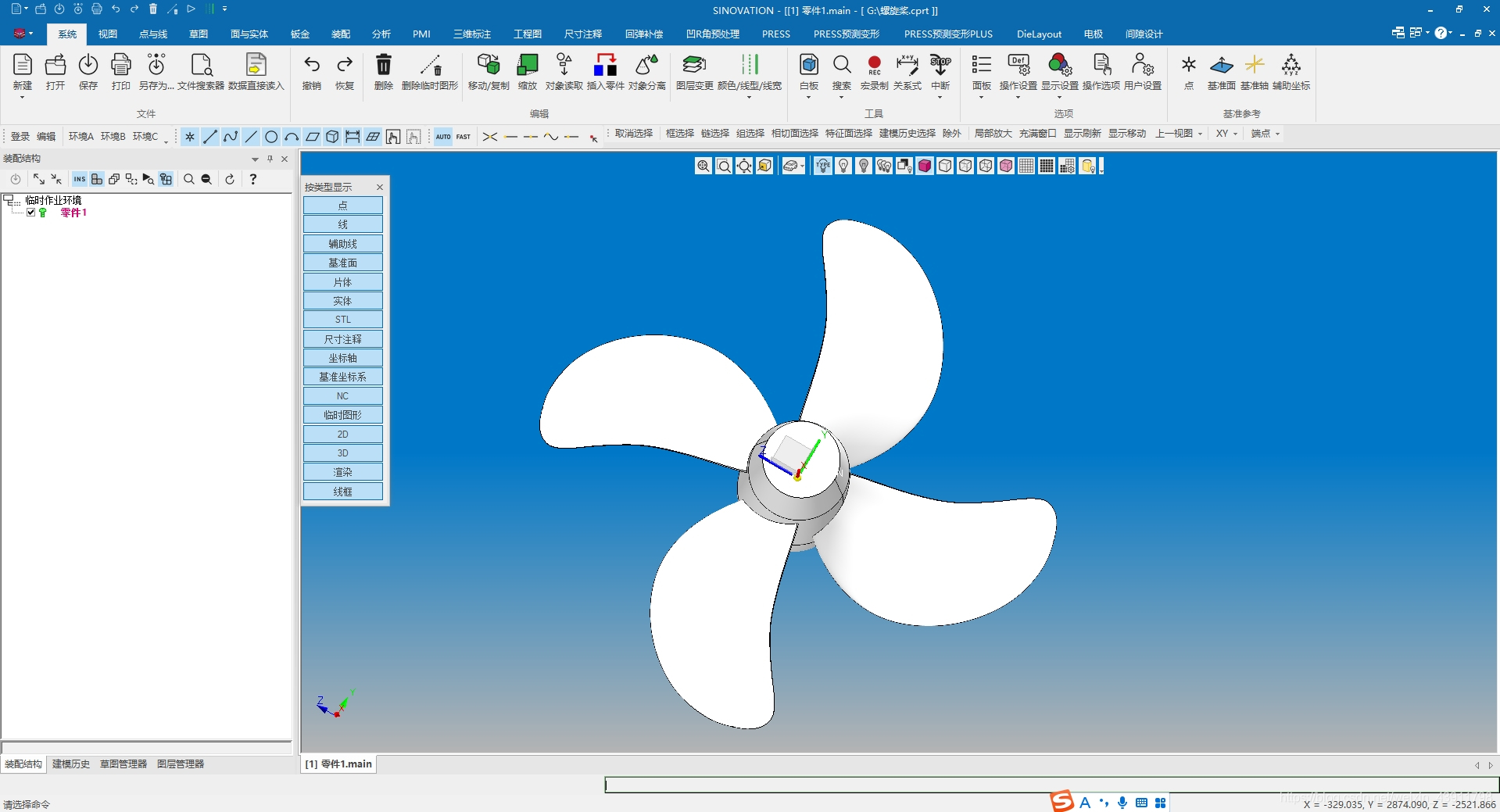Switch to 建模历史 bottom tab
This screenshot has height=812, width=1500.
pyautogui.click(x=71, y=764)
